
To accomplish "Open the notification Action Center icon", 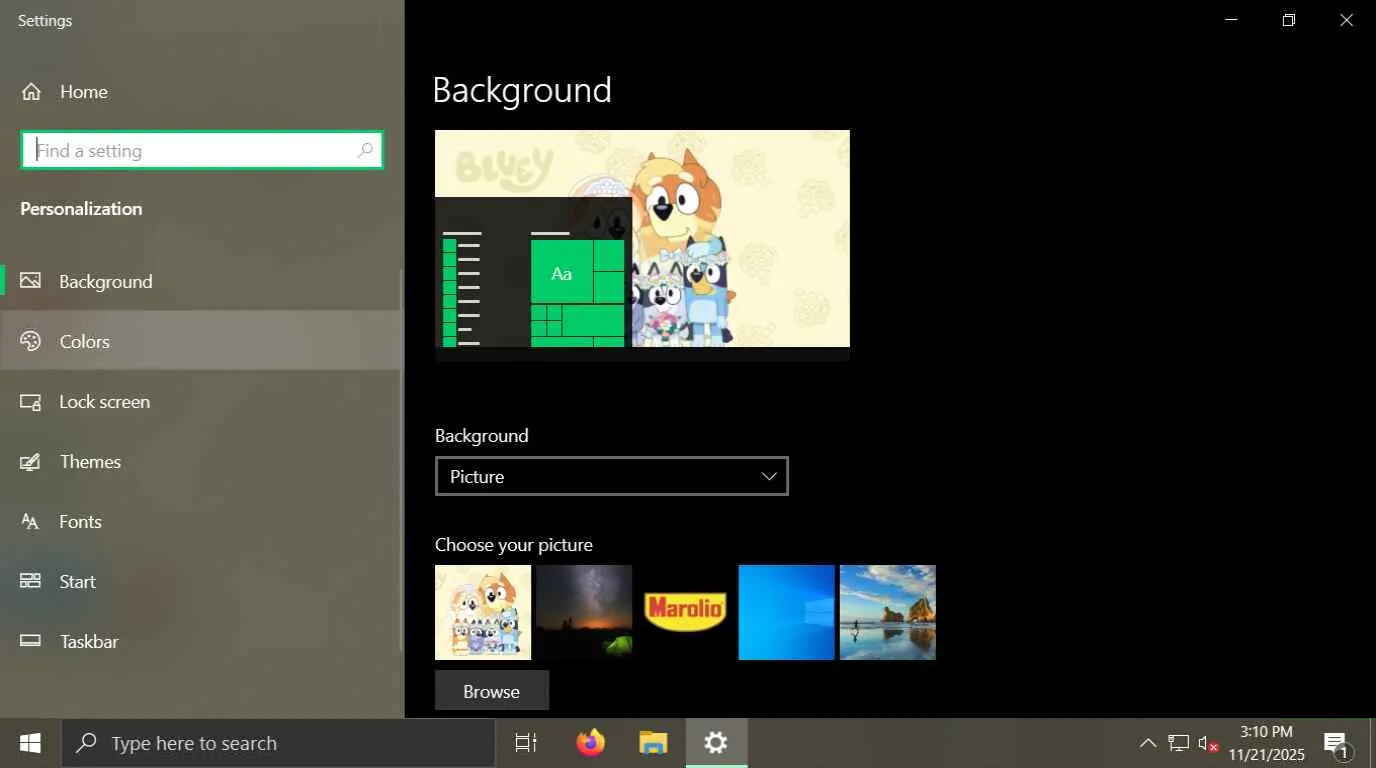I will click(1336, 743).
